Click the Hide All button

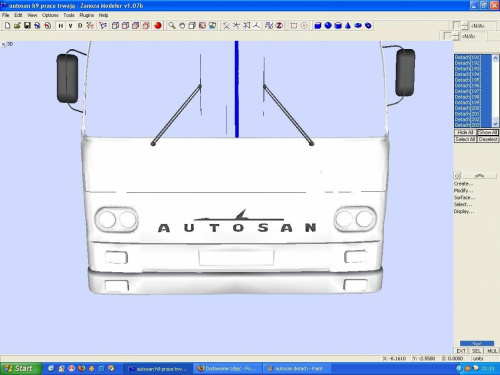click(465, 132)
